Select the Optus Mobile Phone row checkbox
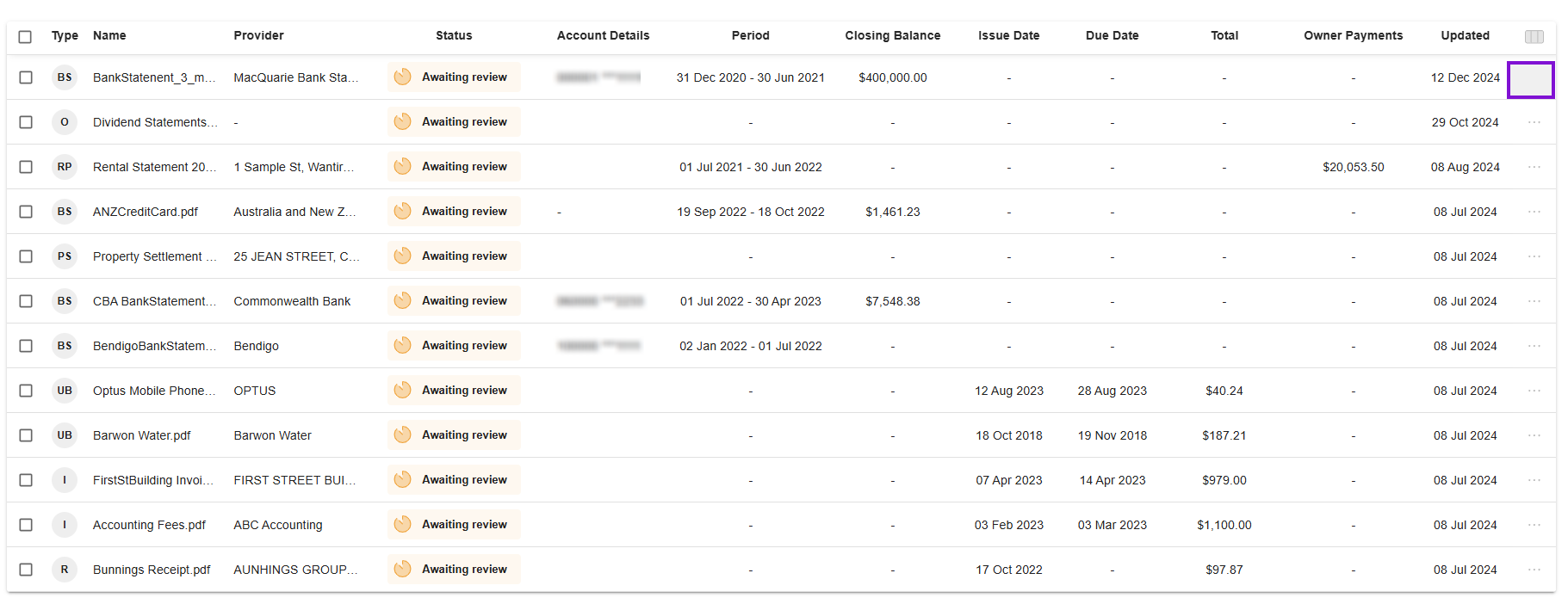The width and height of the screenshot is (1568, 604). point(26,391)
